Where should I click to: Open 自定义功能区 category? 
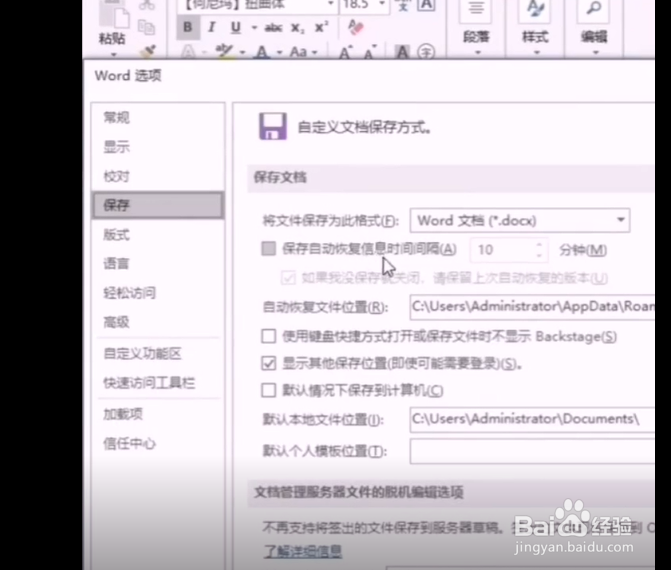coord(158,353)
